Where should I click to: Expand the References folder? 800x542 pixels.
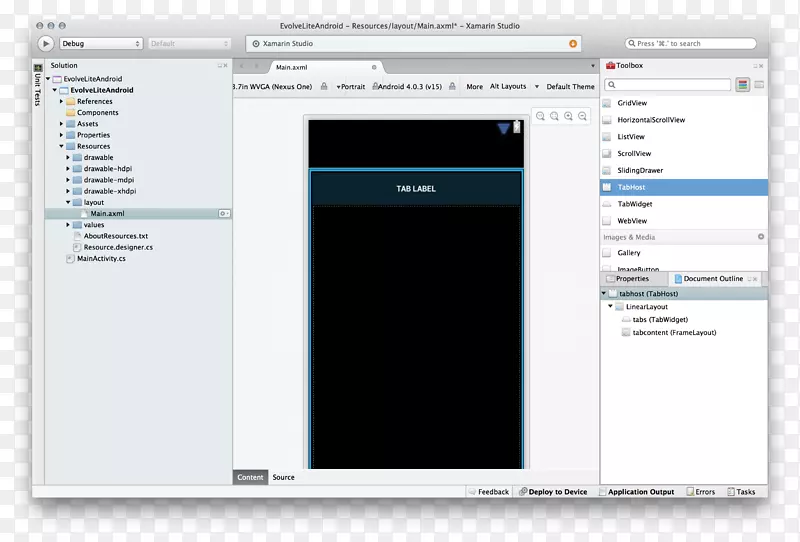(x=61, y=101)
